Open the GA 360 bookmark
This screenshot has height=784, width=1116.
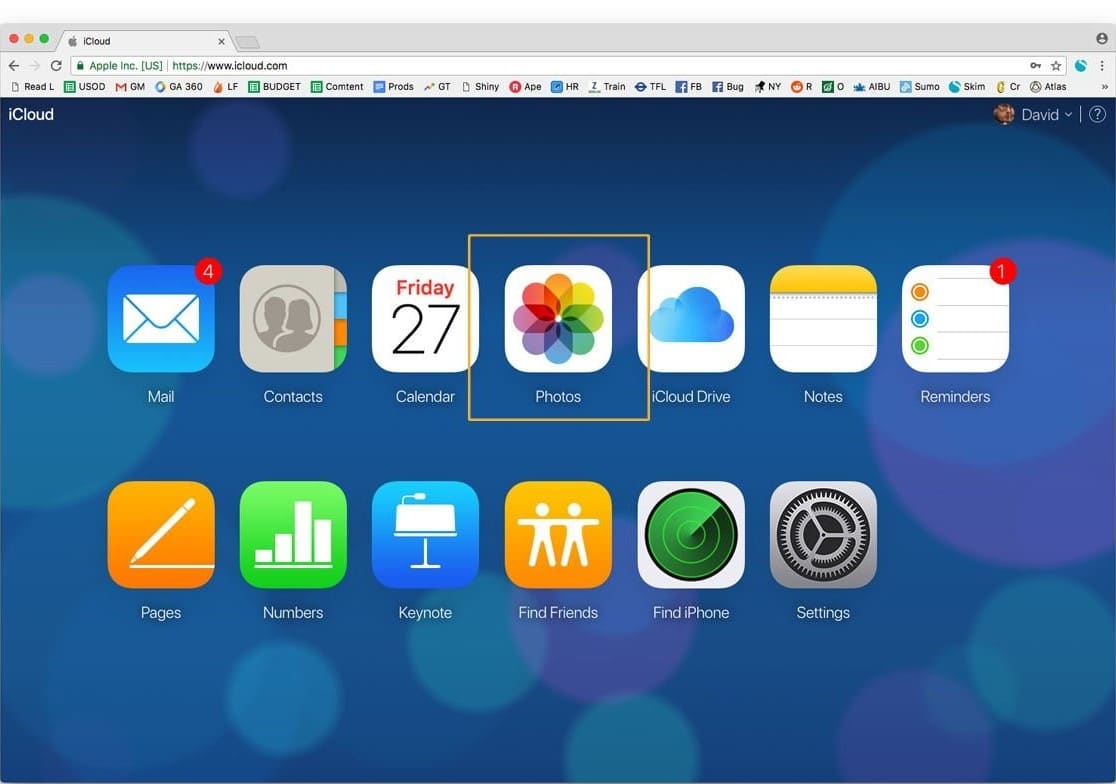click(179, 87)
